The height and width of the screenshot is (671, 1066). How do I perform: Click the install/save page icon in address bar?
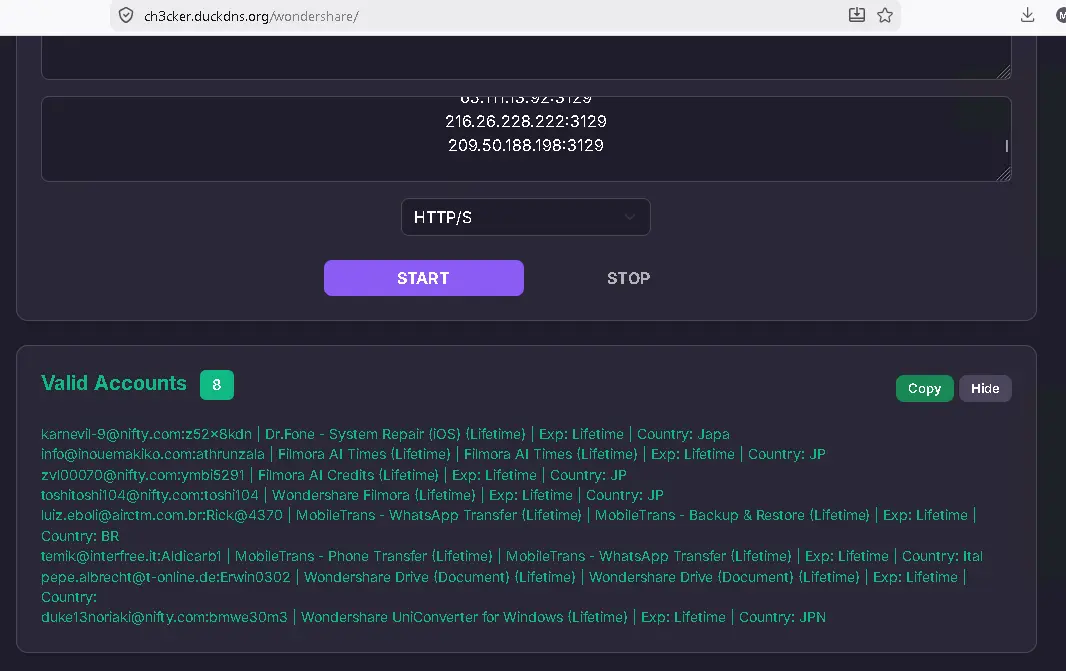[x=857, y=15]
